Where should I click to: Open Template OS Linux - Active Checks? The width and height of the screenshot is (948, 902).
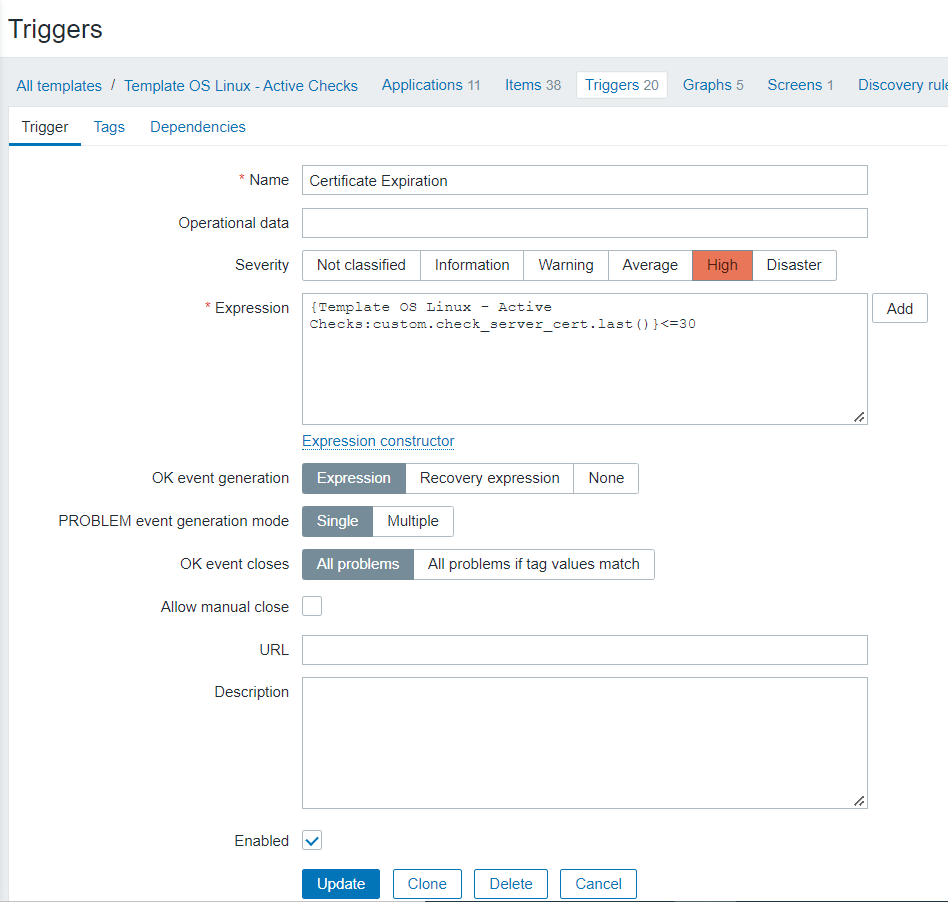[x=240, y=85]
